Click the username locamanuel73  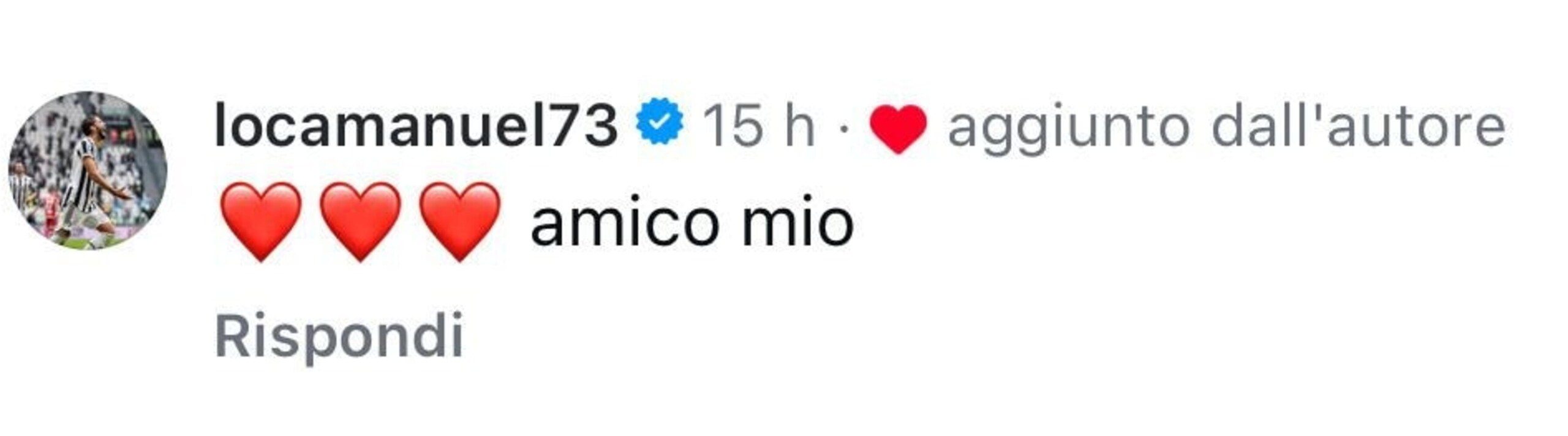pos(416,126)
